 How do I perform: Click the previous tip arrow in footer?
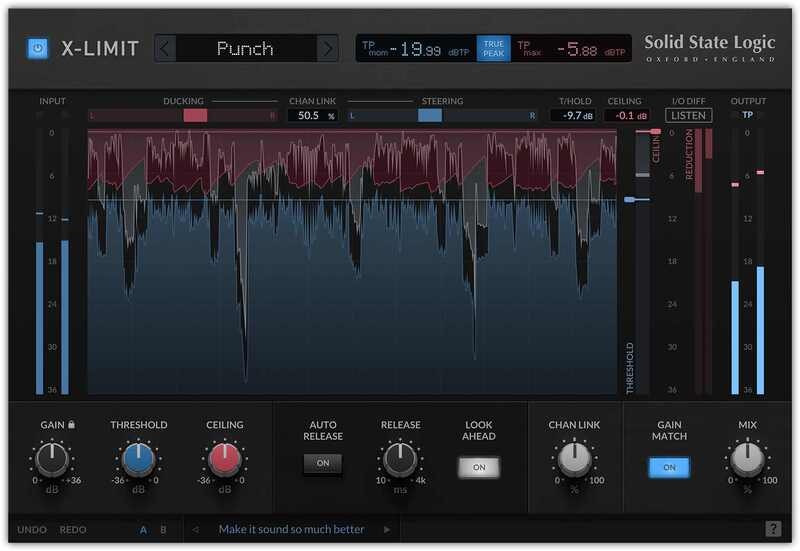click(x=196, y=529)
